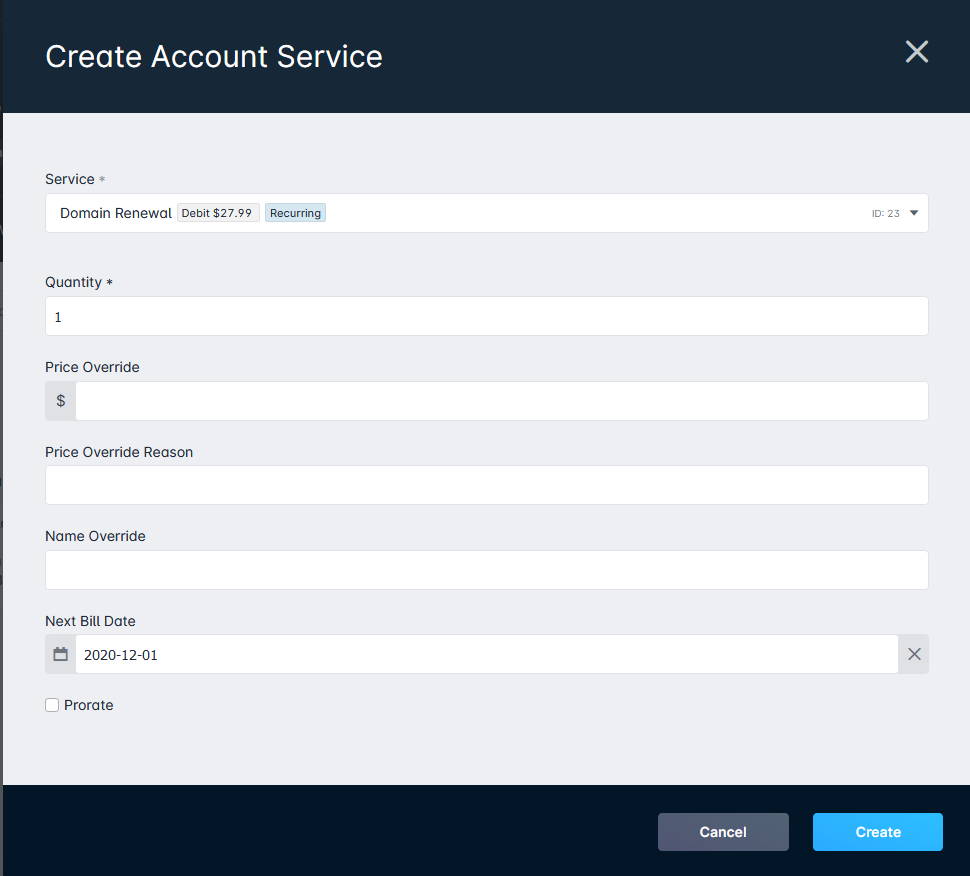The image size is (970, 876).
Task: Click the Cancel button
Action: 723,832
